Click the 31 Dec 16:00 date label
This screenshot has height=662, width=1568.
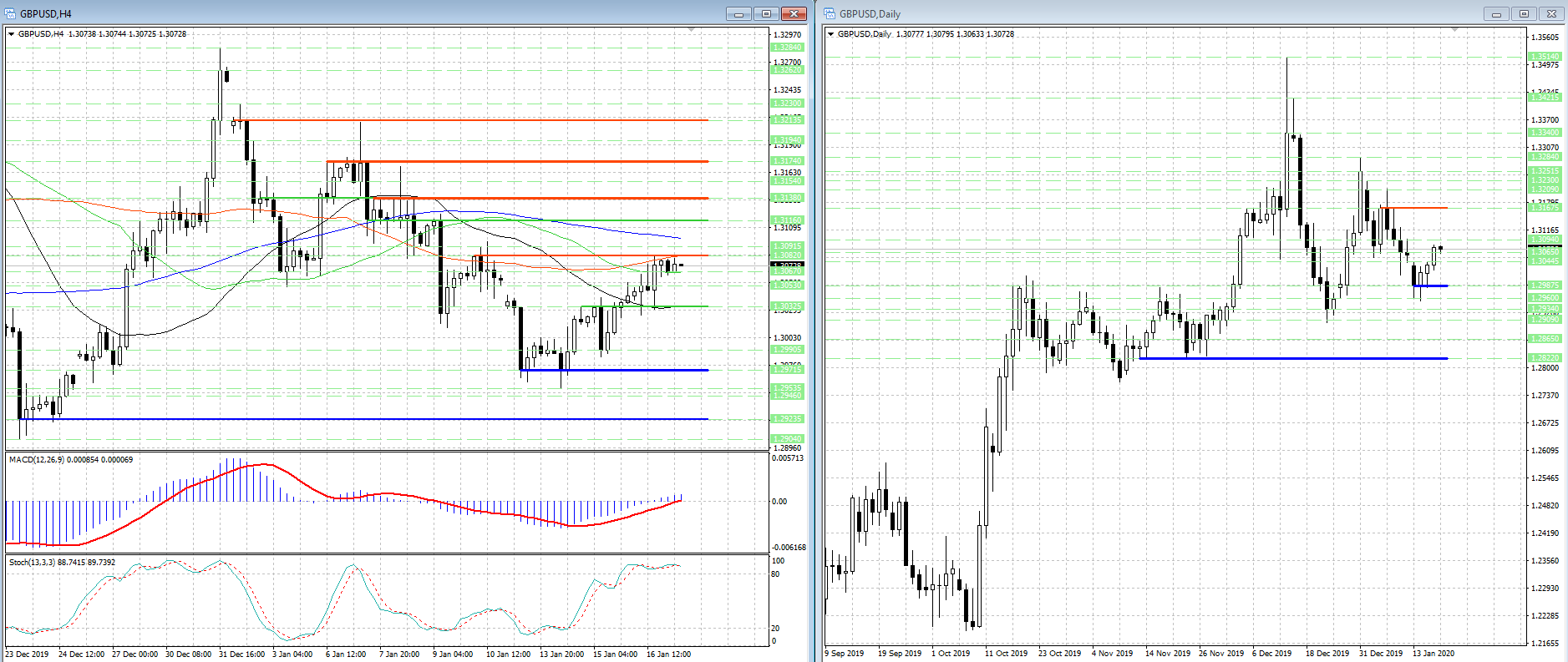pos(242,654)
